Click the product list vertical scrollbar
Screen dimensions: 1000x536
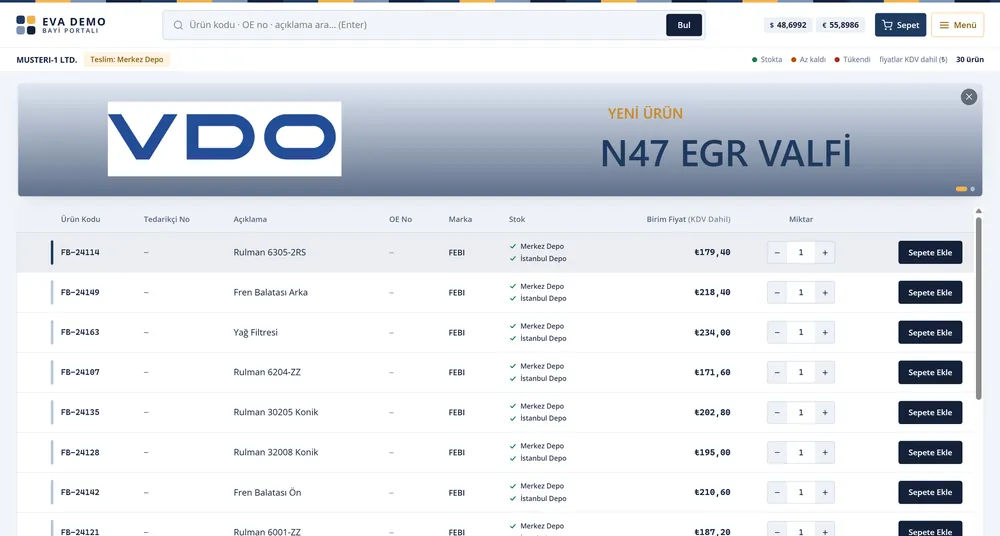978,309
